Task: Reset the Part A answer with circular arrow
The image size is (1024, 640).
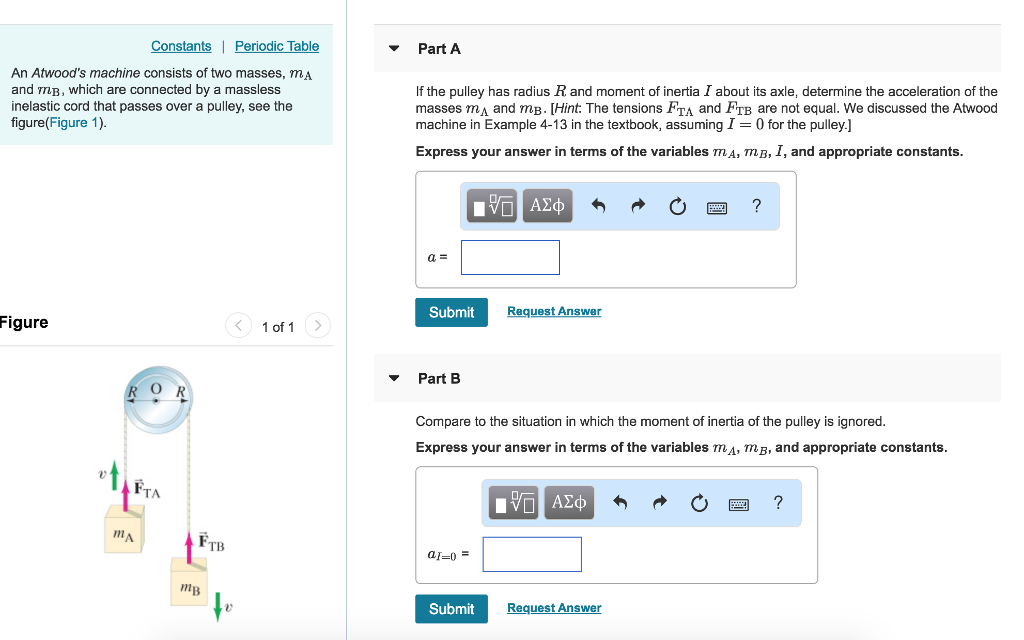Action: [x=677, y=206]
